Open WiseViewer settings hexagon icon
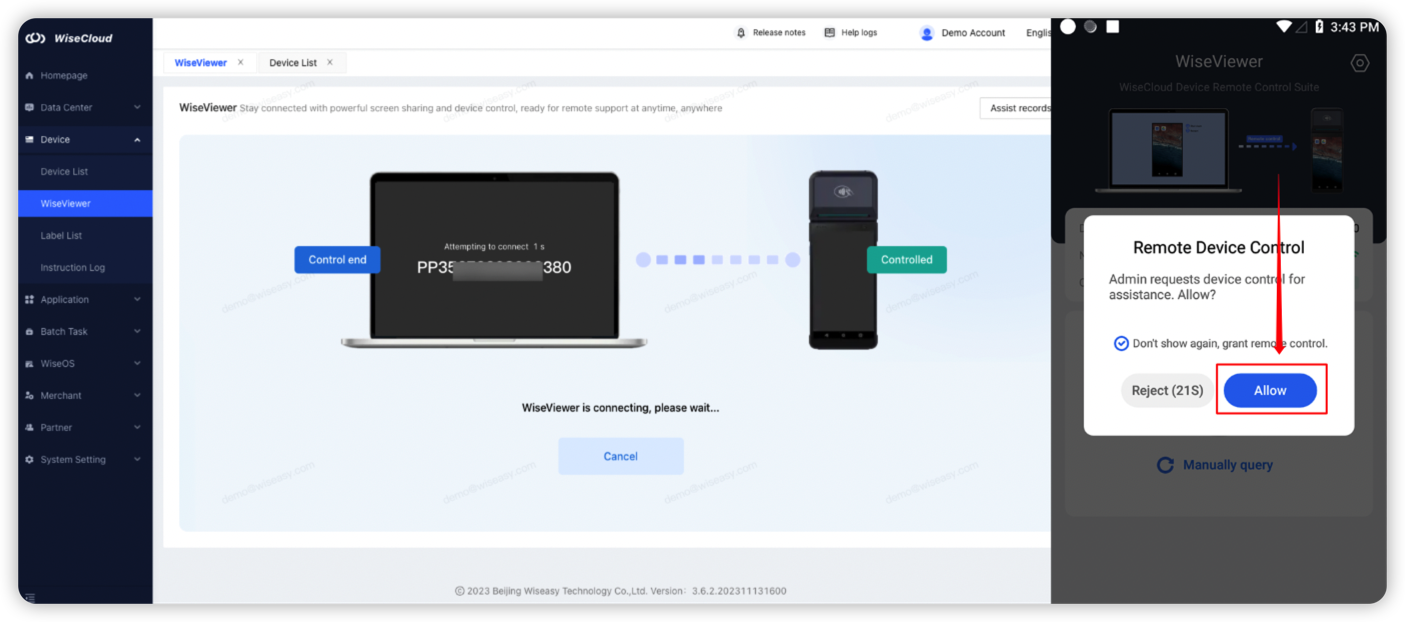Viewport: 1405px width, 622px height. [x=1359, y=63]
